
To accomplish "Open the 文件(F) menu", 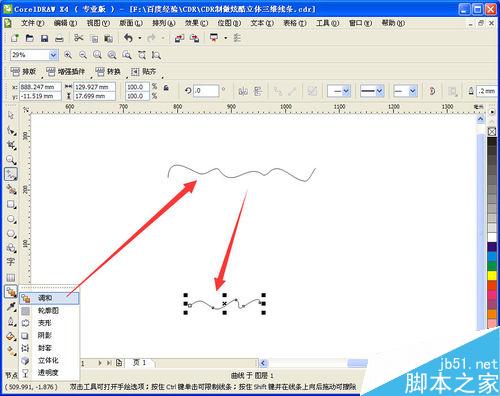I will click(32, 23).
